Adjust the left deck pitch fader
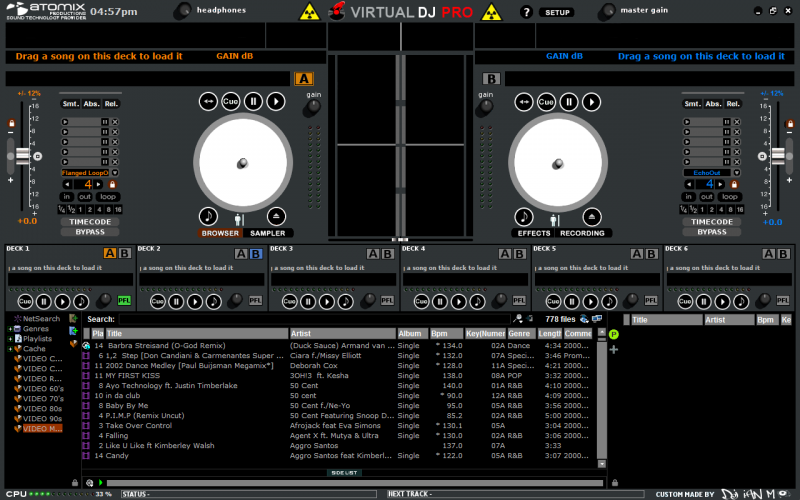Screen dimensions: 800x500 [22, 156]
